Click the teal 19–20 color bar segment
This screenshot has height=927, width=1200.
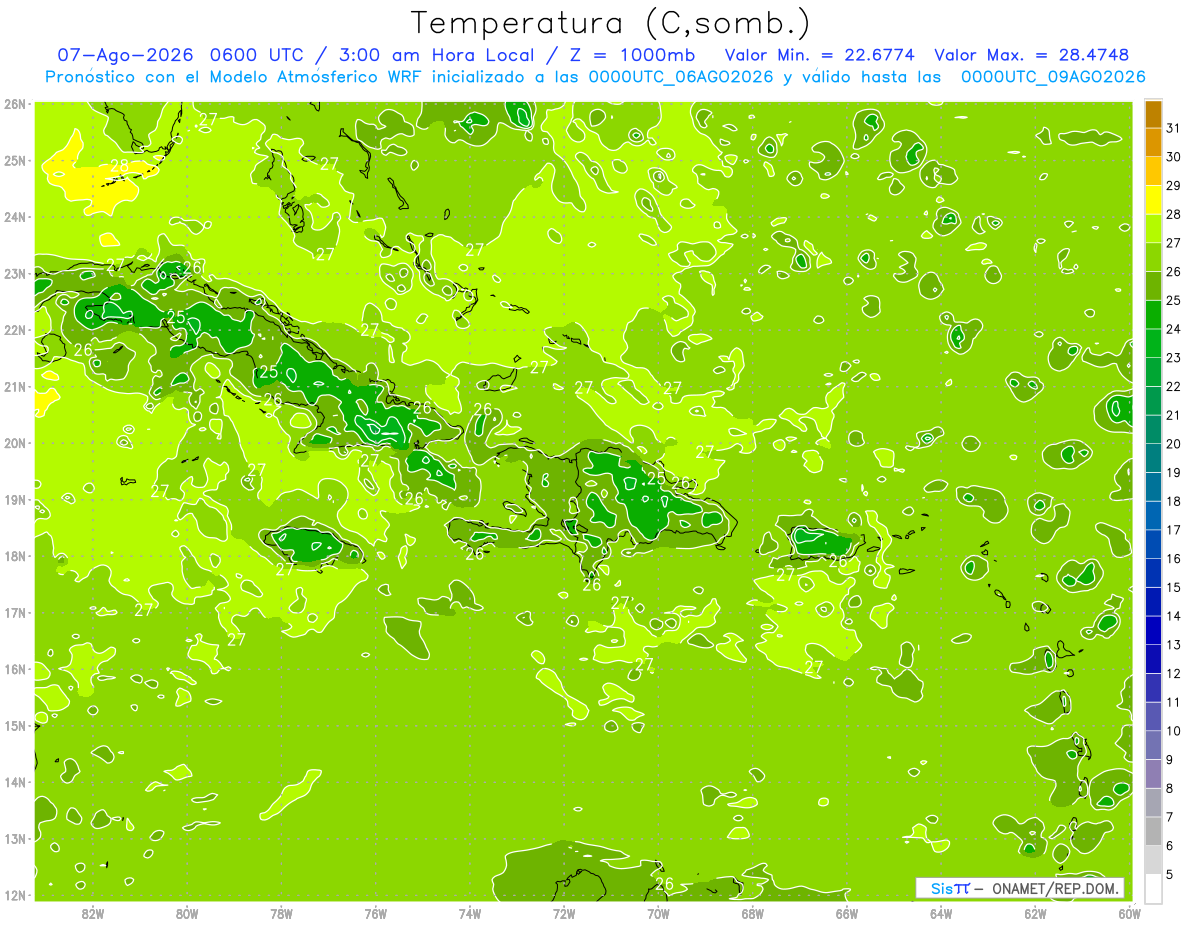[1153, 458]
